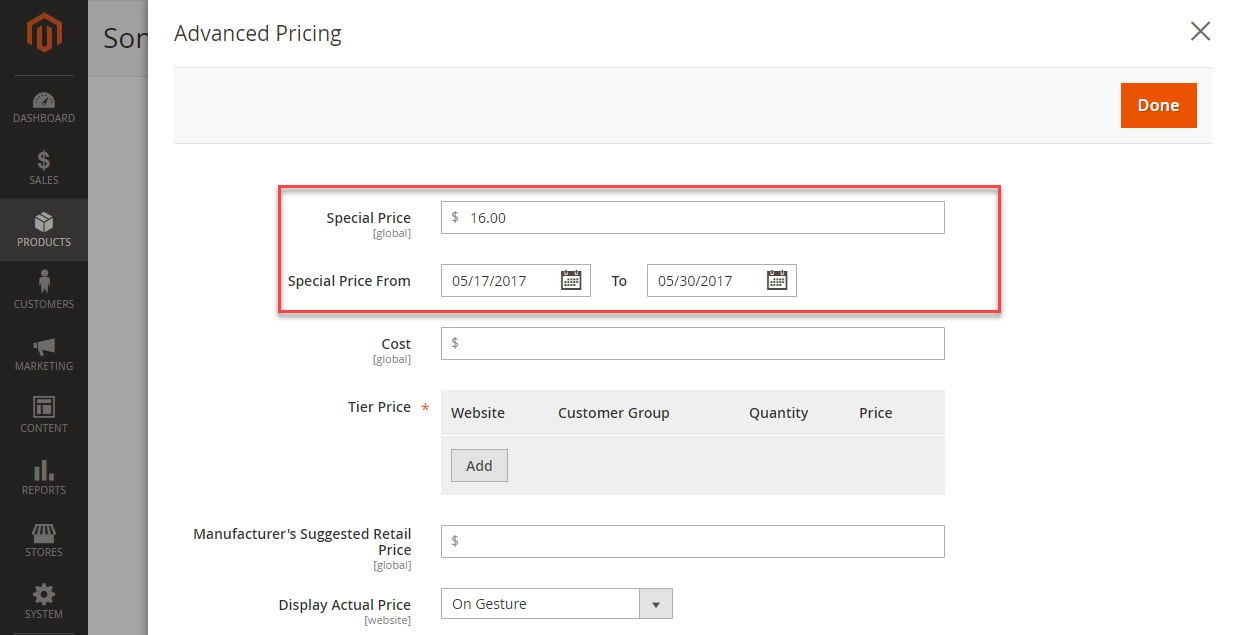Add a new Tier Price row
The image size is (1236, 635).
[479, 465]
